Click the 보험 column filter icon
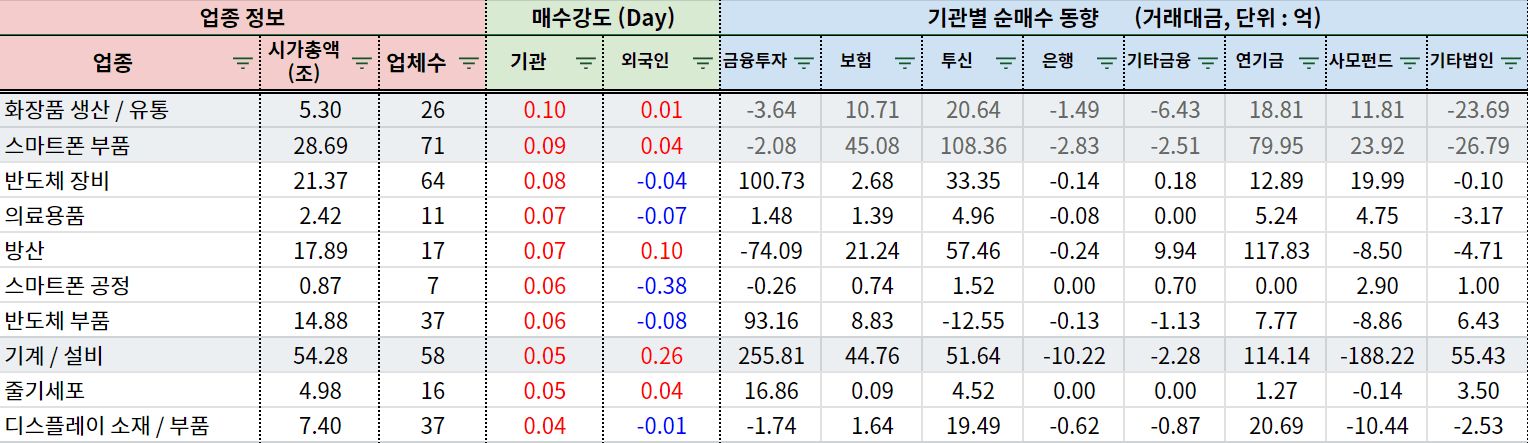The image size is (1528, 443). click(x=904, y=62)
